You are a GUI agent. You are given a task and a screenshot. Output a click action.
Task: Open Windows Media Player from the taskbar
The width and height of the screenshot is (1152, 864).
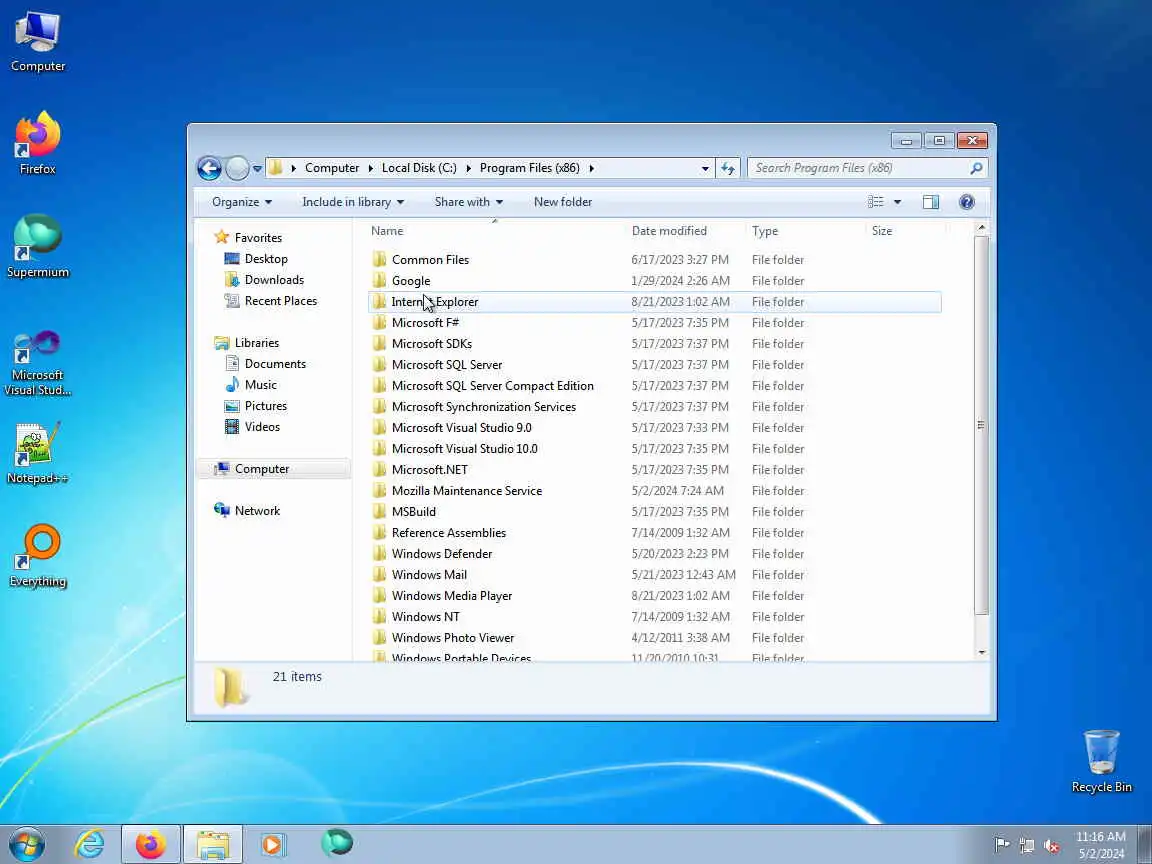pos(272,844)
